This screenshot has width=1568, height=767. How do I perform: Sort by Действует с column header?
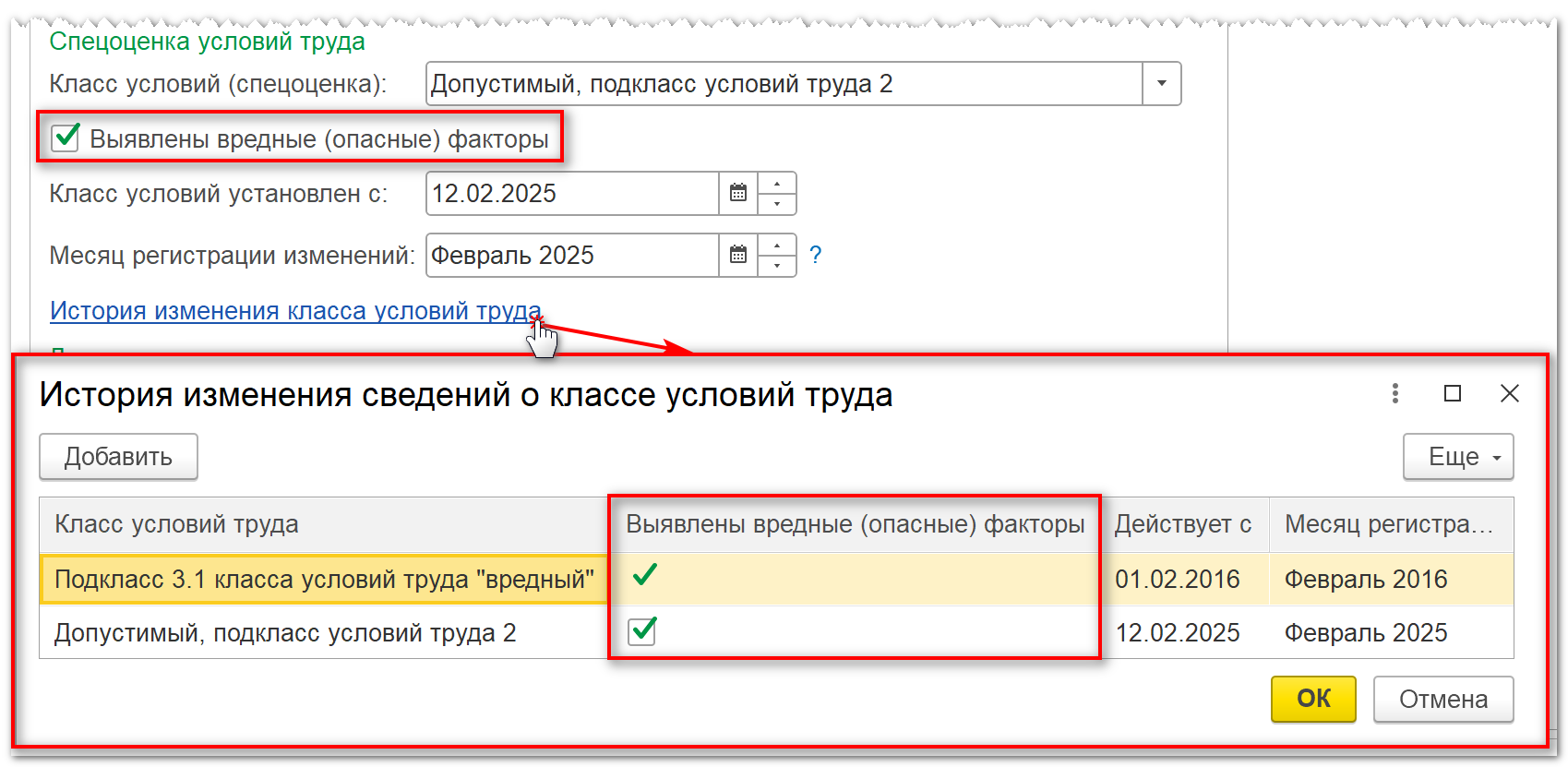pyautogui.click(x=1182, y=524)
